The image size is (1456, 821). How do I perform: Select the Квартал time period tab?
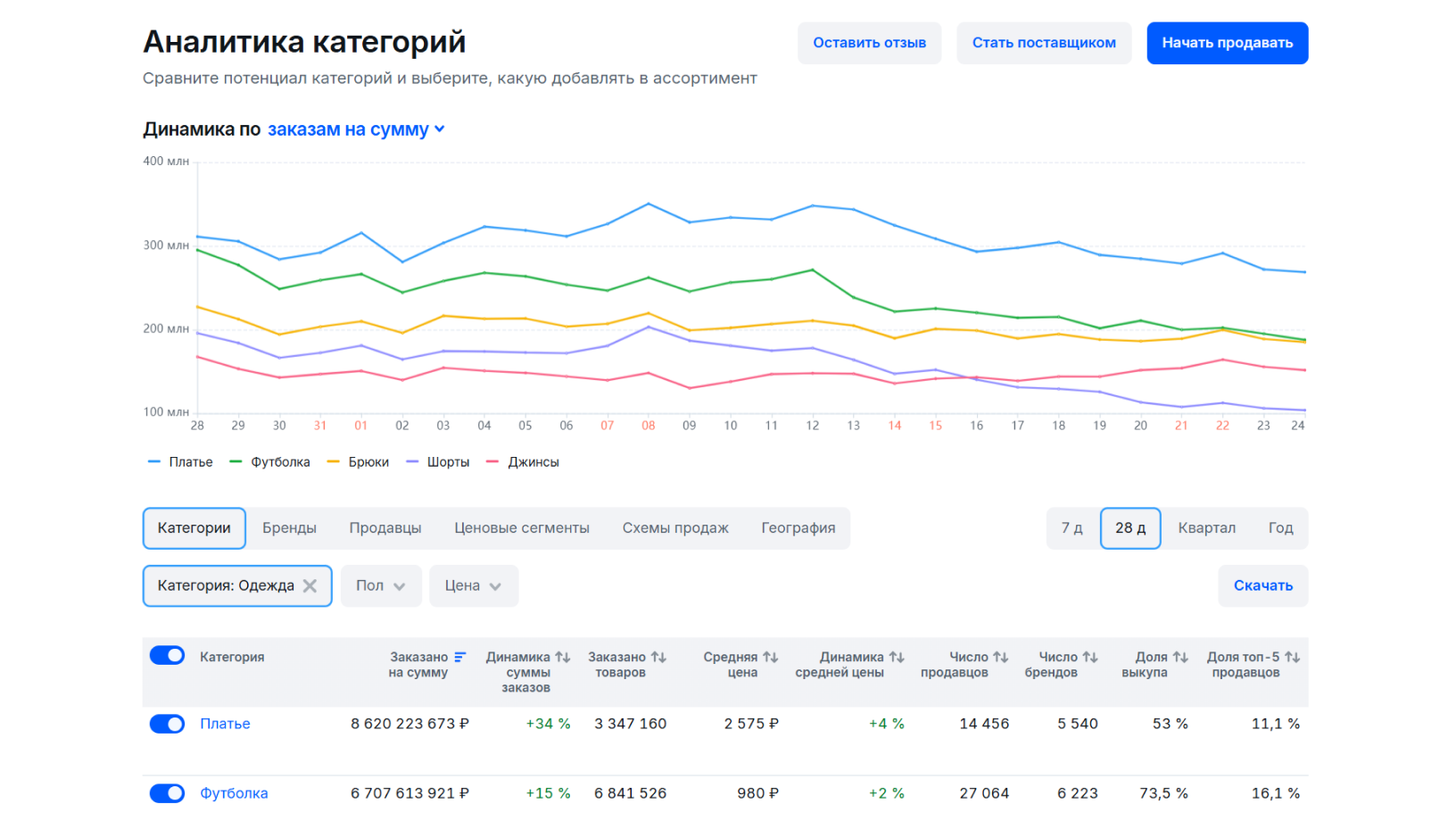1206,528
